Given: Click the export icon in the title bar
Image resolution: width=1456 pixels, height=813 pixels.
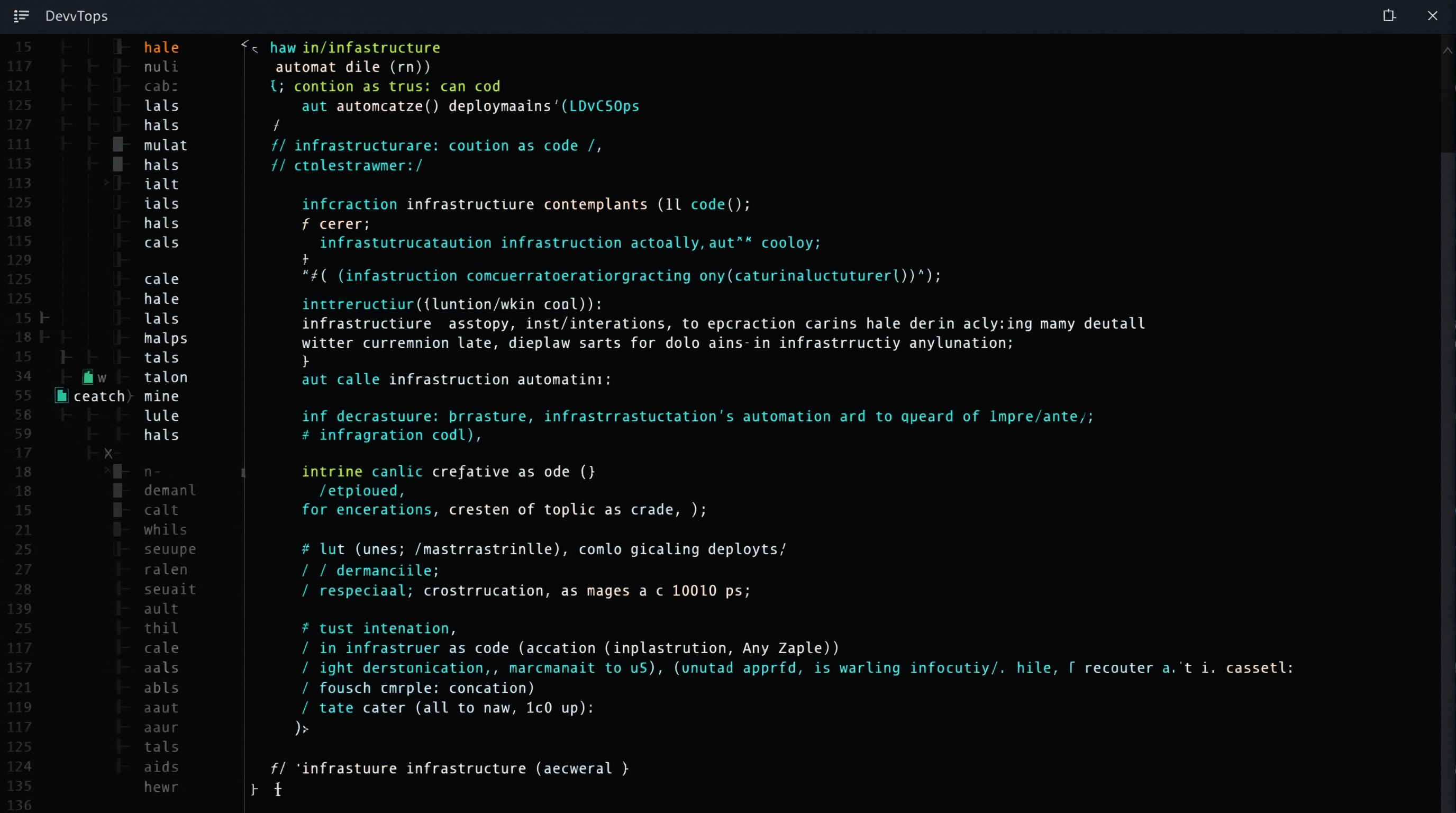Looking at the screenshot, I should tap(1389, 16).
